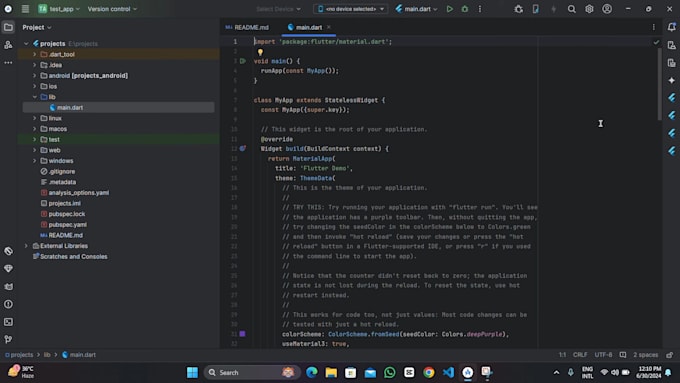Open IDE settings gear
Viewport: 680px width, 383px height.
[589, 9]
